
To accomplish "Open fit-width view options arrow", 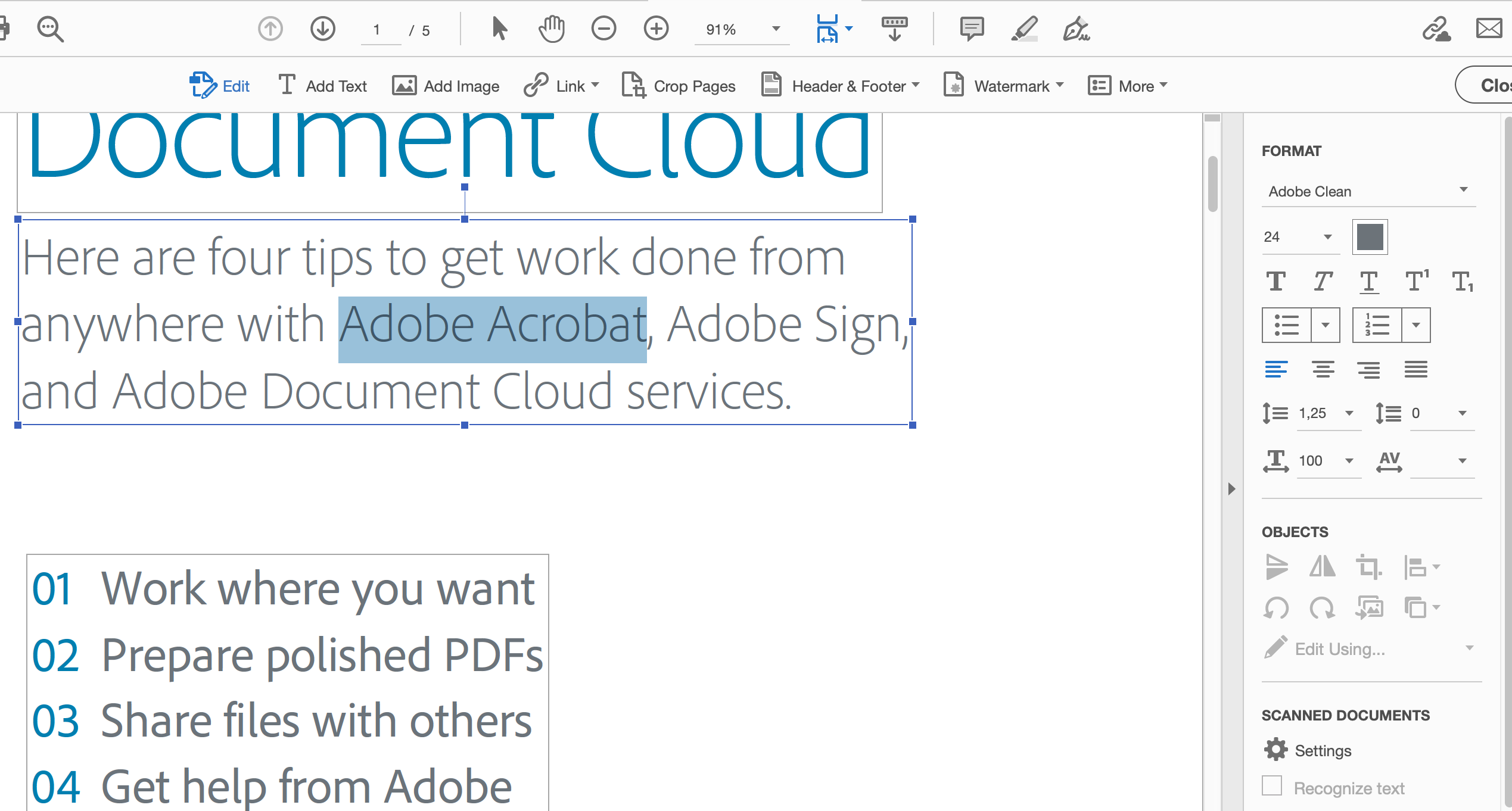I will coord(849,29).
